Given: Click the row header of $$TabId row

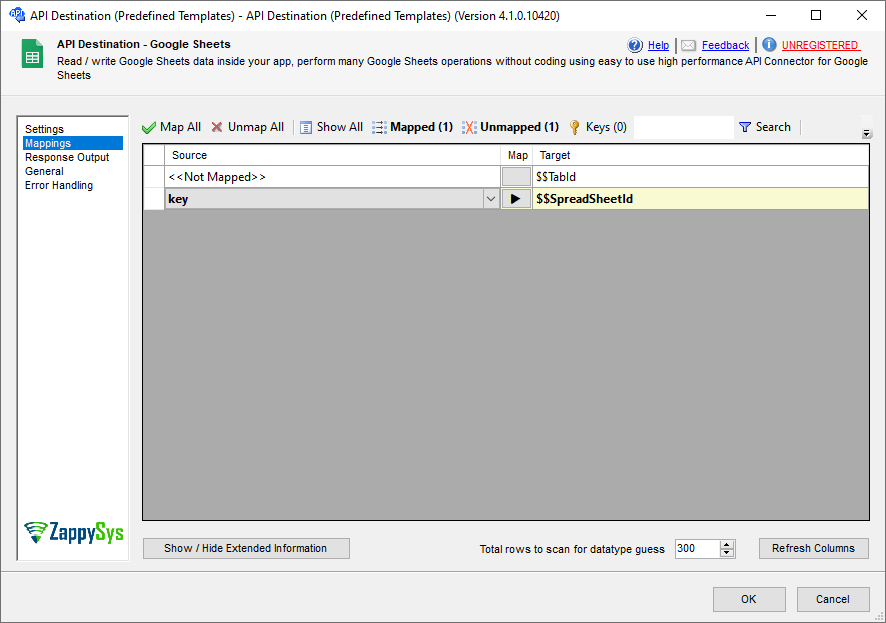Looking at the screenshot, I should tap(154, 177).
